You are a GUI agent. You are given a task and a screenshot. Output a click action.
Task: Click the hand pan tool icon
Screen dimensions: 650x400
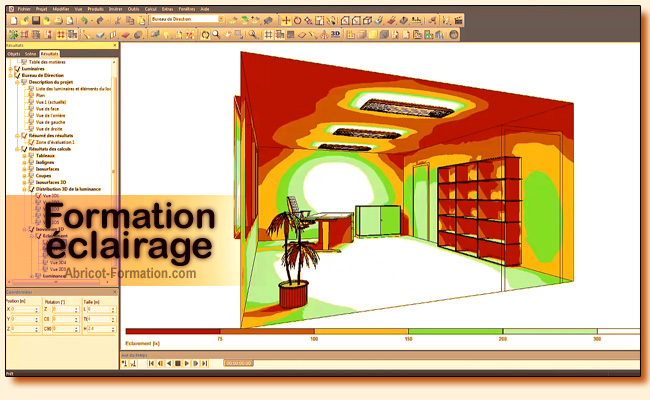227,35
